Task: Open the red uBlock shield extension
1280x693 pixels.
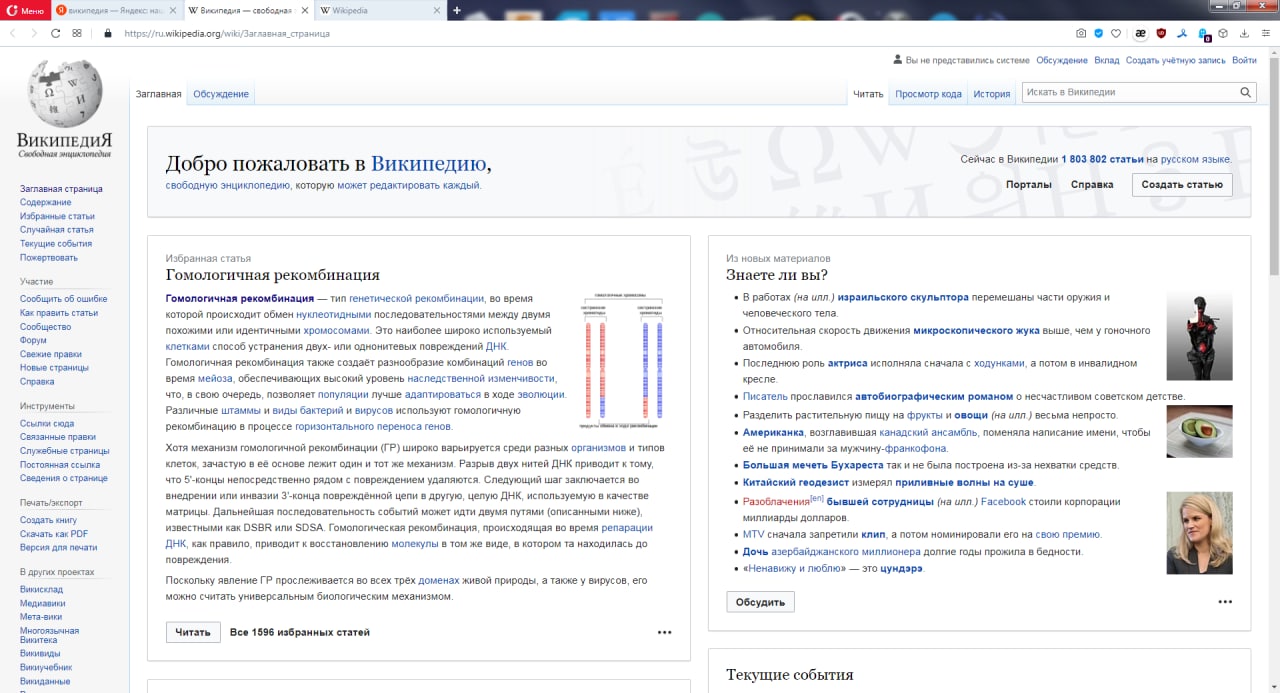Action: [1161, 33]
